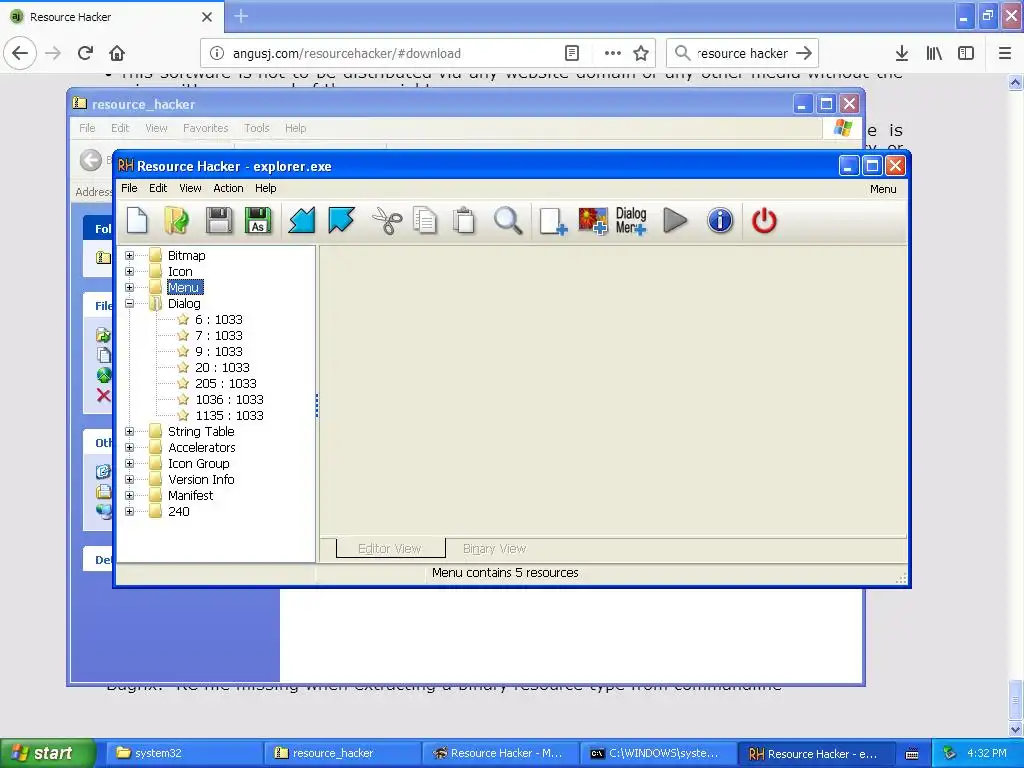
Task: Expand the Manifest node
Action: click(x=129, y=496)
